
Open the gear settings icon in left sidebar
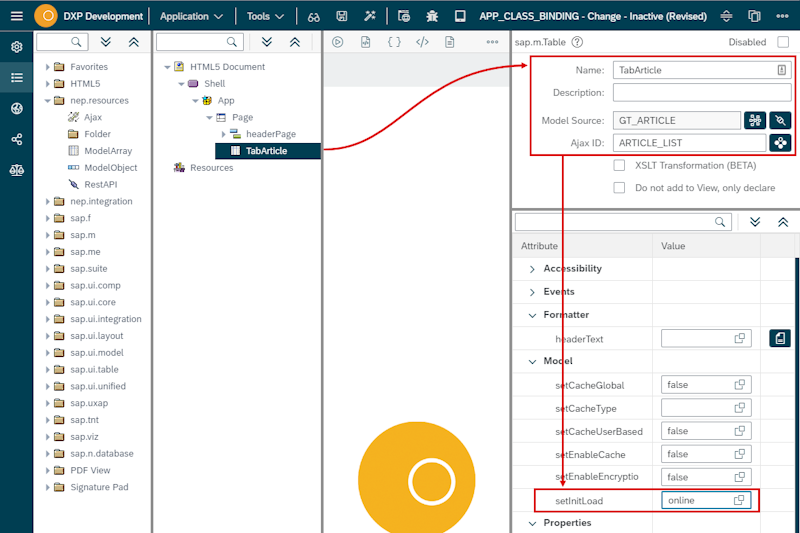tap(16, 47)
